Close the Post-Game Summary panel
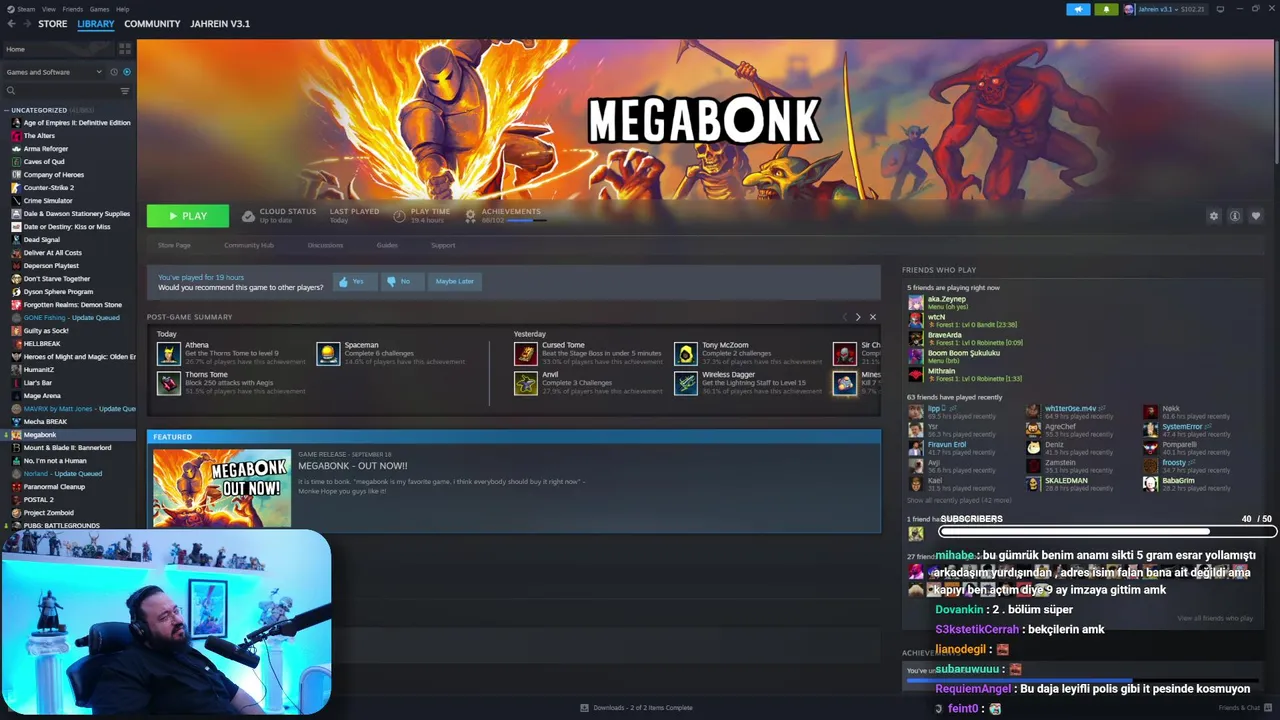The image size is (1280, 720). [872, 317]
